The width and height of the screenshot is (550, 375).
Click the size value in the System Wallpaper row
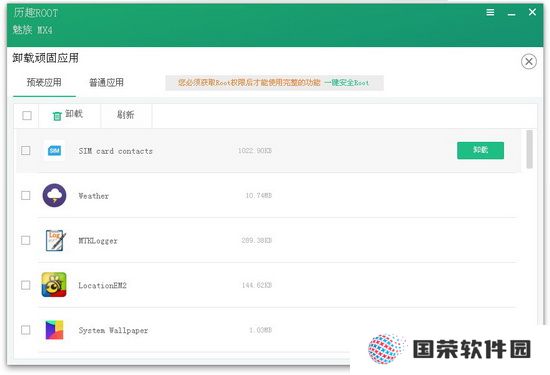tap(261, 330)
